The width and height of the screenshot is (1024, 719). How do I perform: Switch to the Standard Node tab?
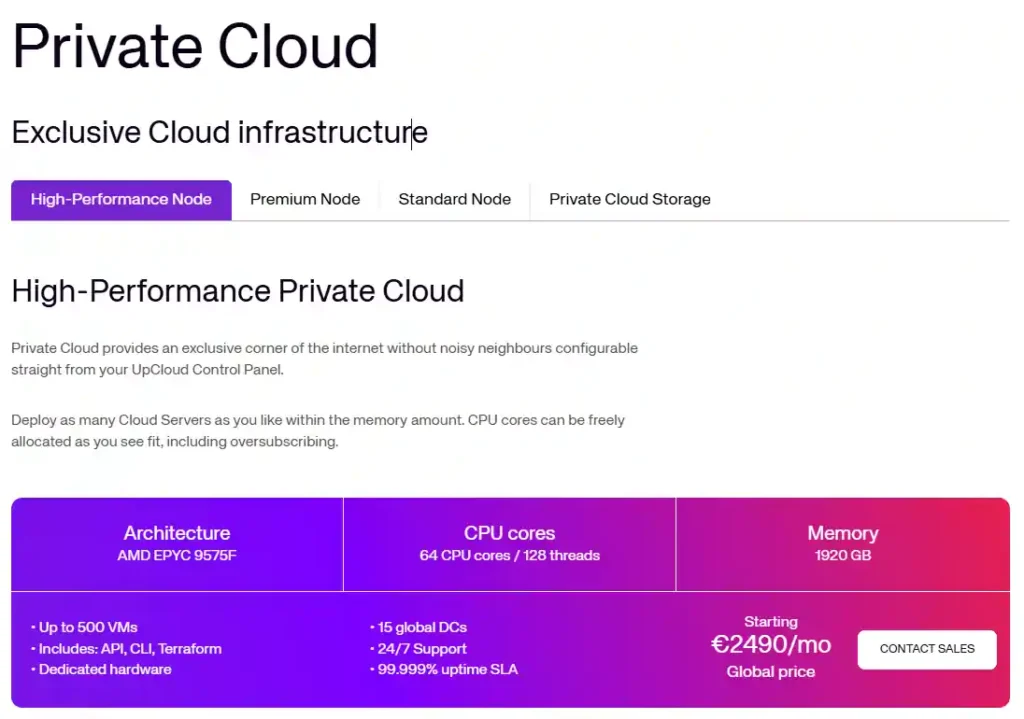tap(455, 199)
